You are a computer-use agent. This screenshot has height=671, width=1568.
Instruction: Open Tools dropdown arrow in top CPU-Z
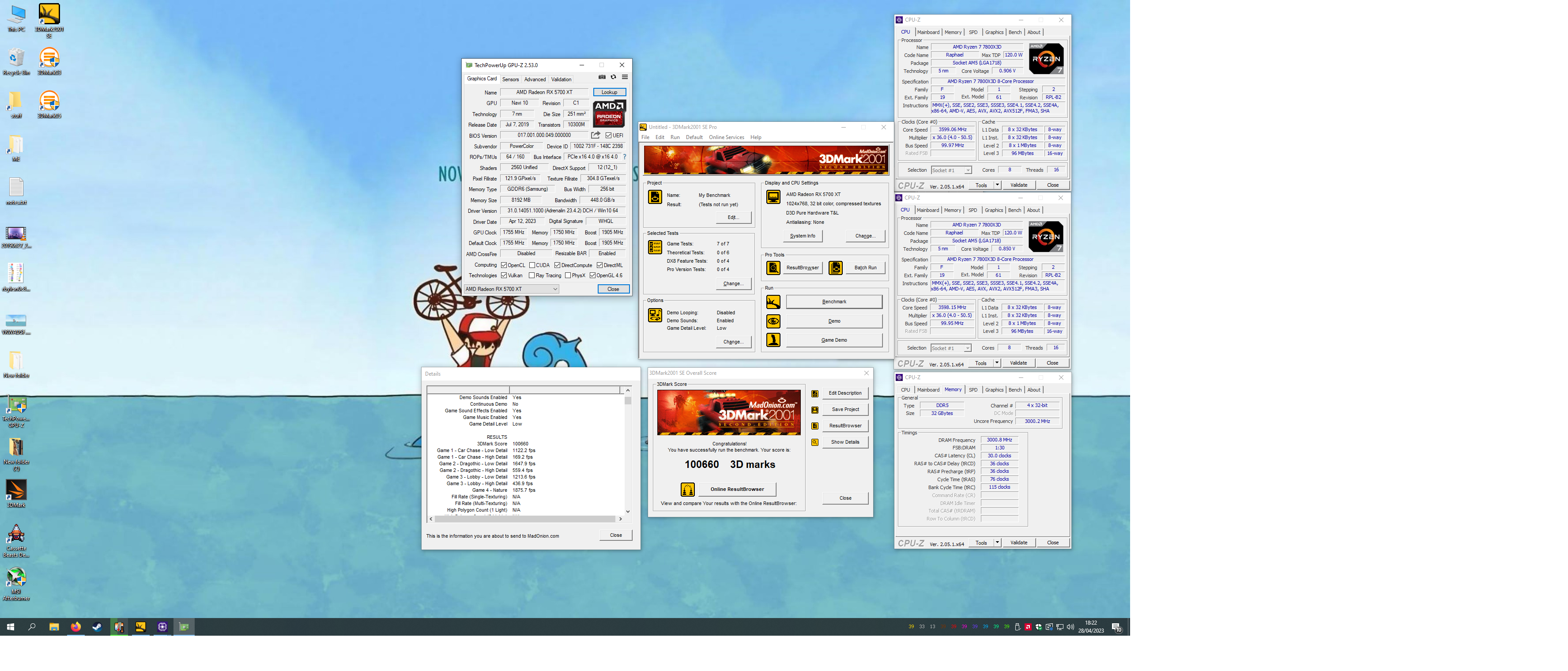(997, 185)
